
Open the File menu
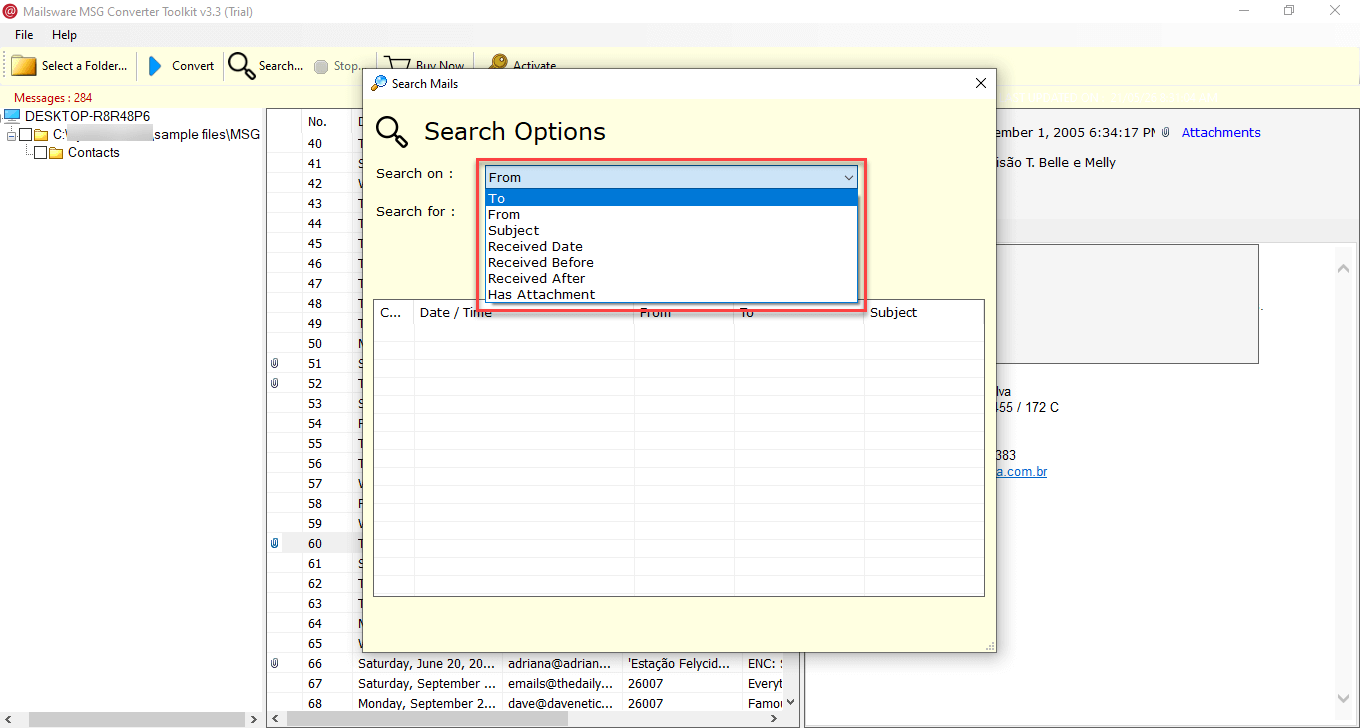coord(24,35)
